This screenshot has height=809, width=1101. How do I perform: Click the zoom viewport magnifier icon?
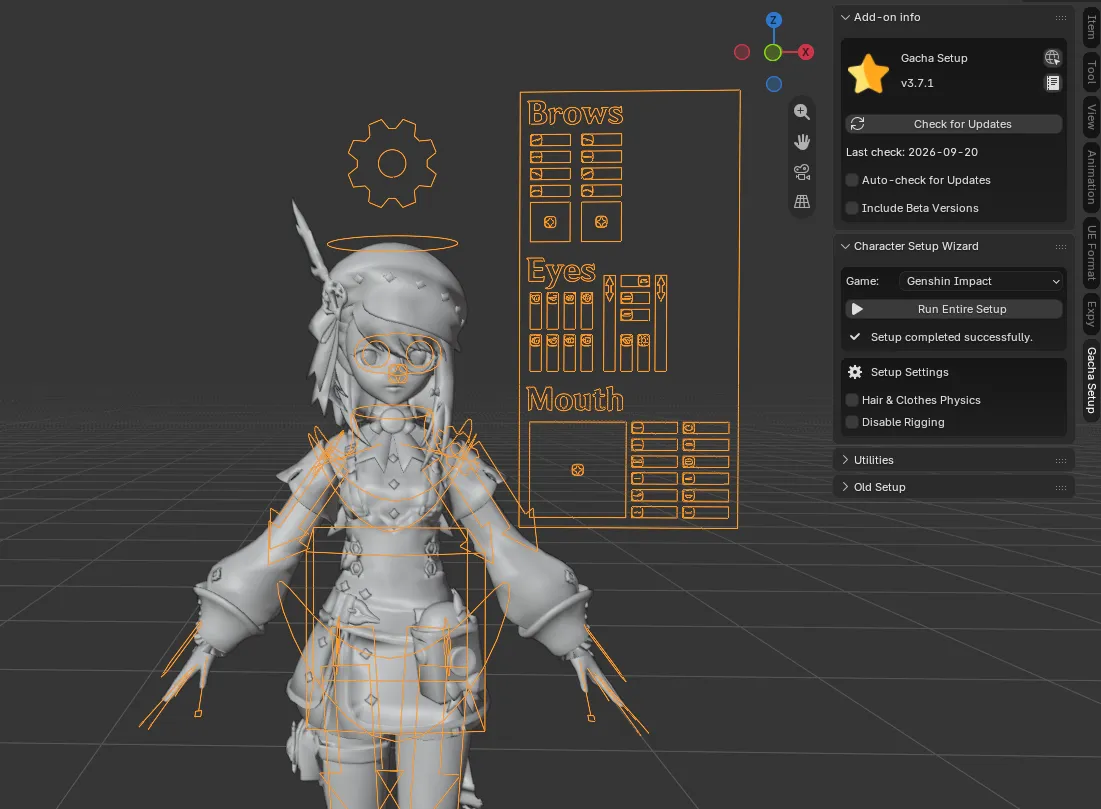coord(802,112)
